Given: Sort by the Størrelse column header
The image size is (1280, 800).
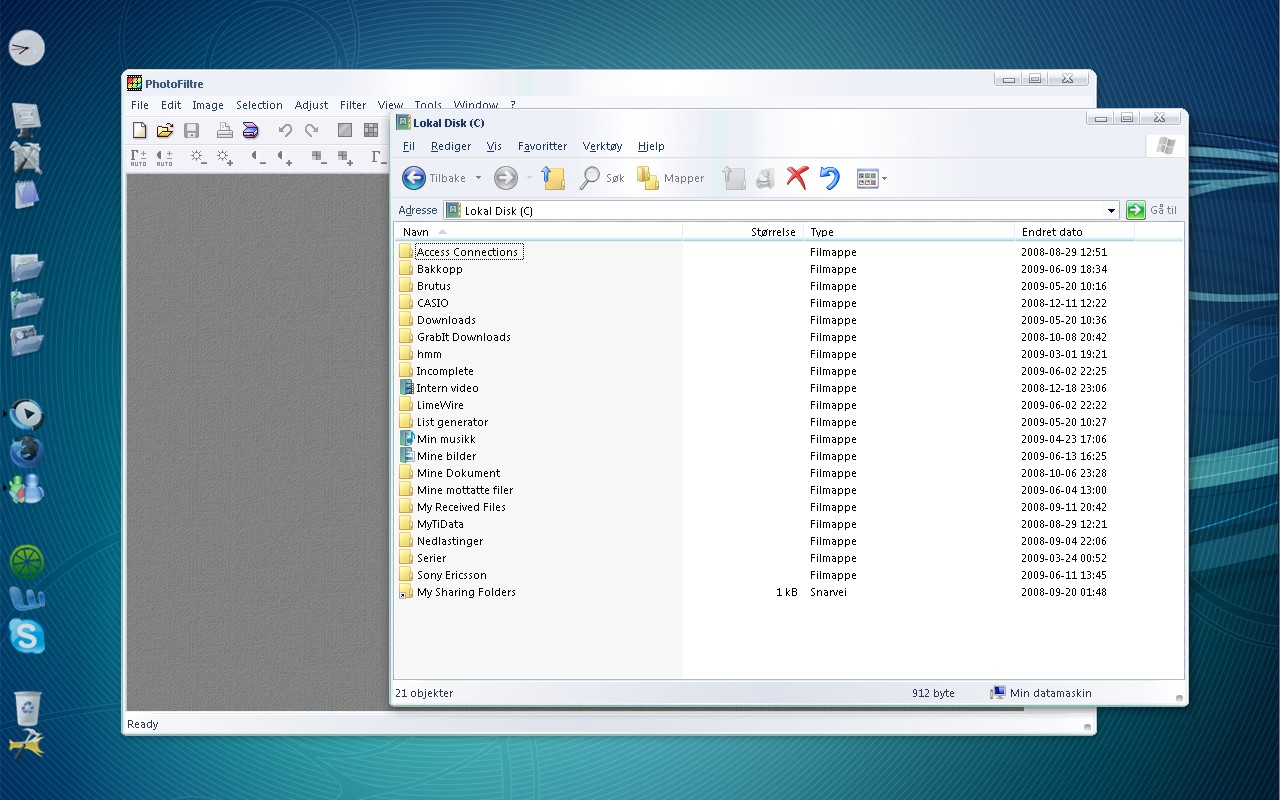Looking at the screenshot, I should [x=743, y=232].
